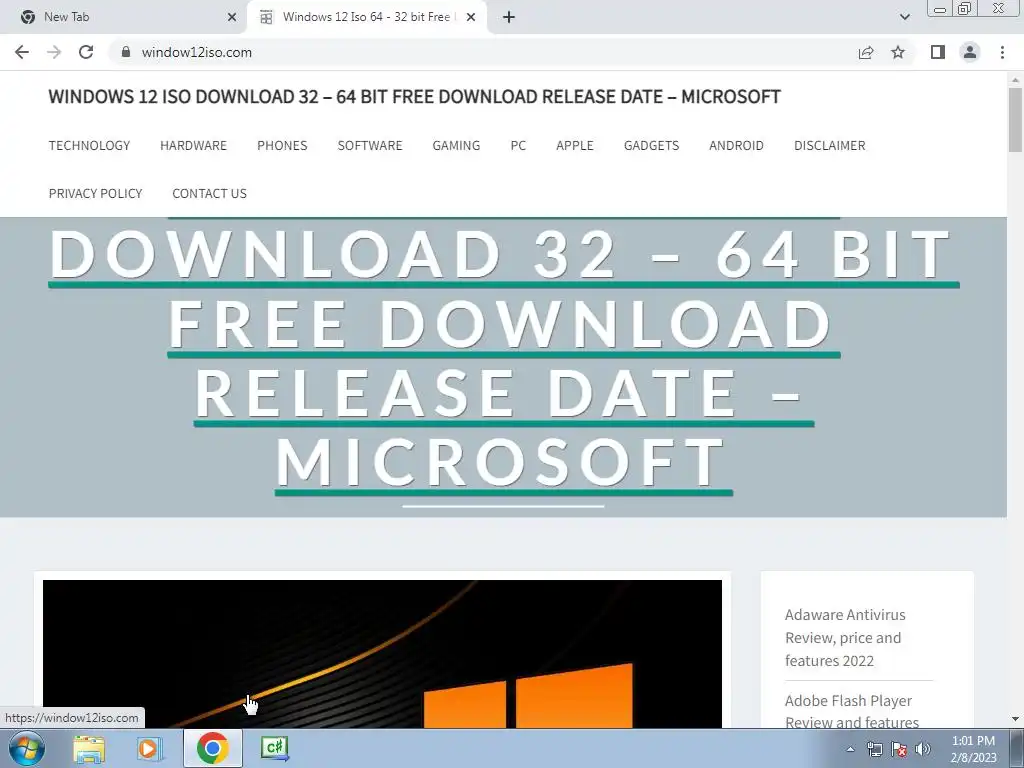
Task: Reload the current page
Action: point(86,52)
